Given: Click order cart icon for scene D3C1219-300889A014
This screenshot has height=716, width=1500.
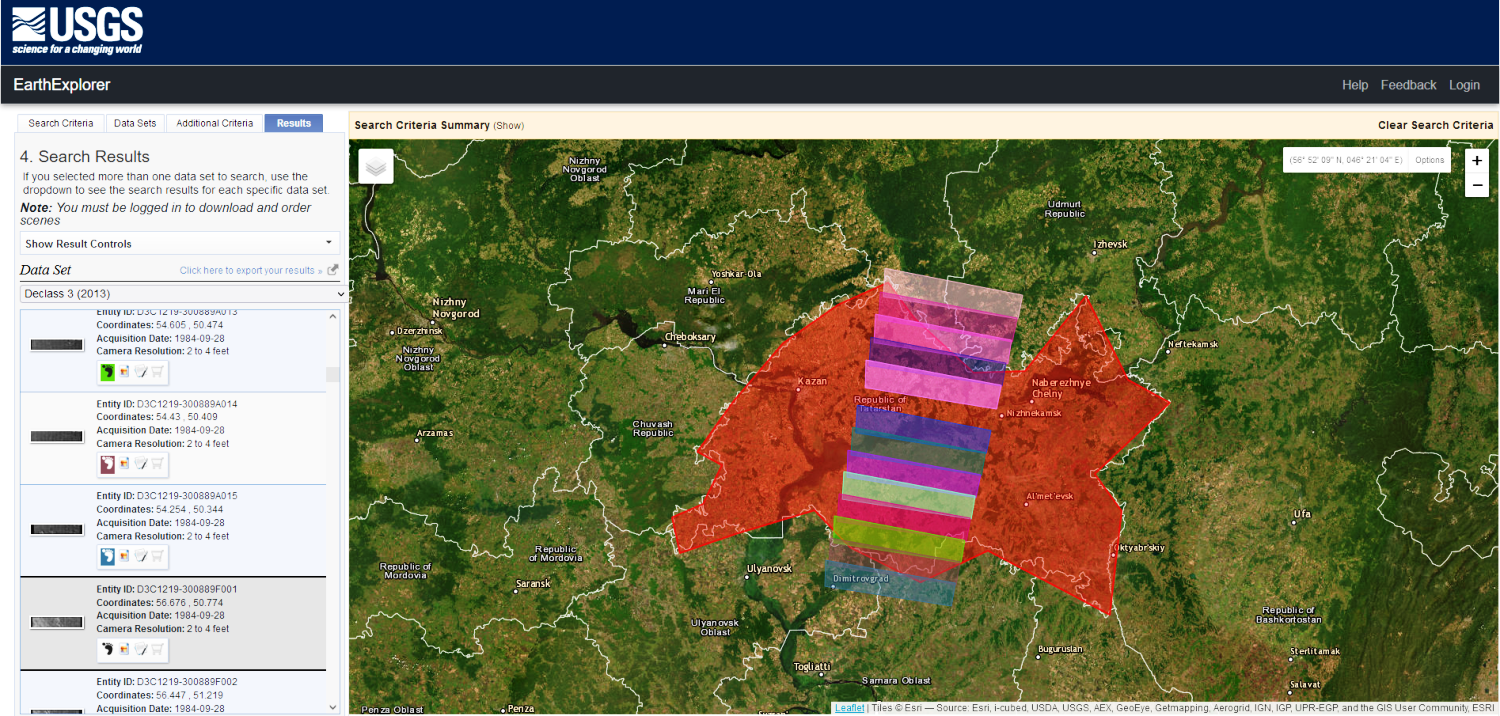Looking at the screenshot, I should tap(157, 464).
